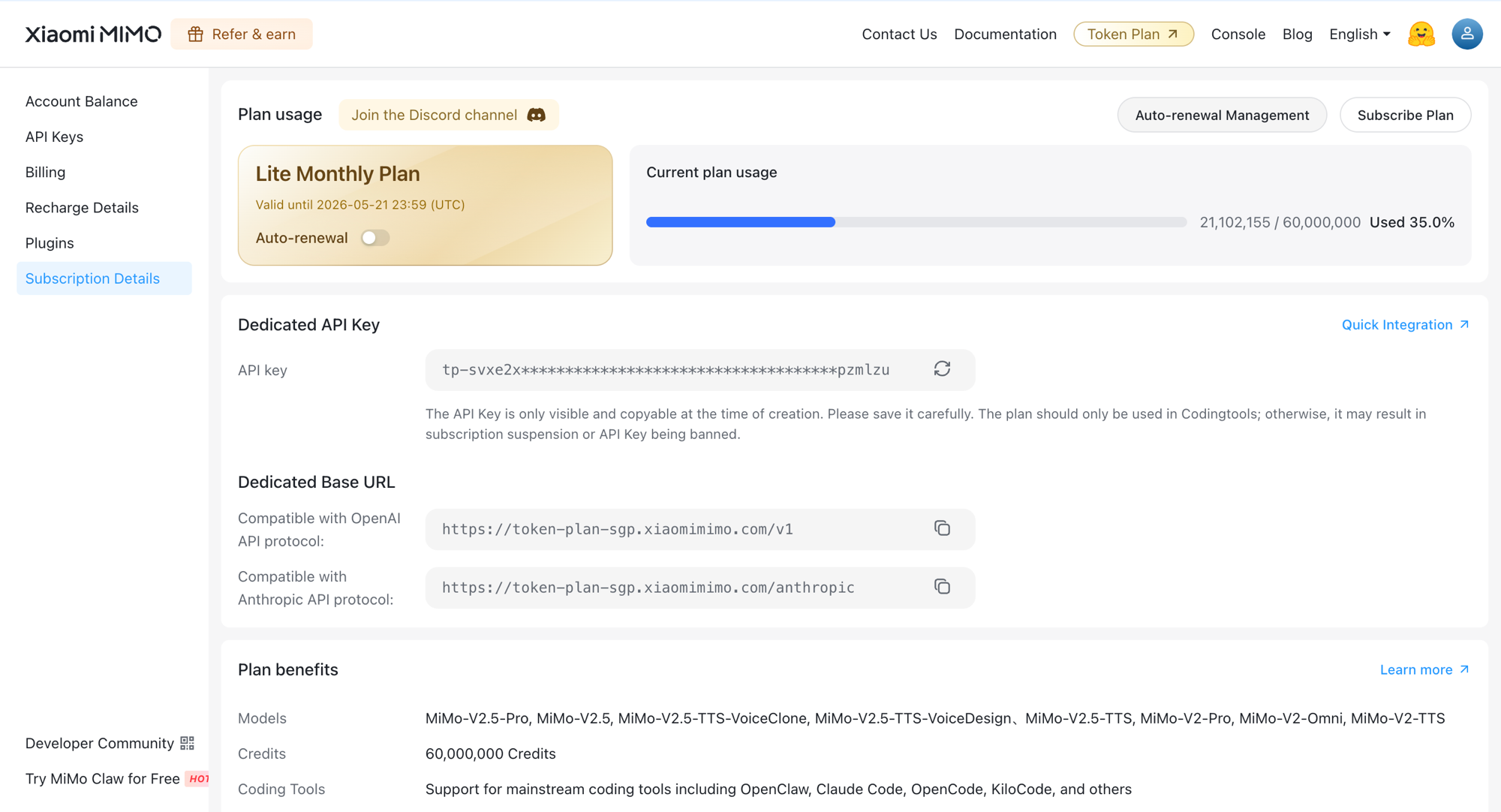This screenshot has height=812, width=1501.
Task: Click the Token Plan external arrow icon
Action: click(x=1172, y=34)
